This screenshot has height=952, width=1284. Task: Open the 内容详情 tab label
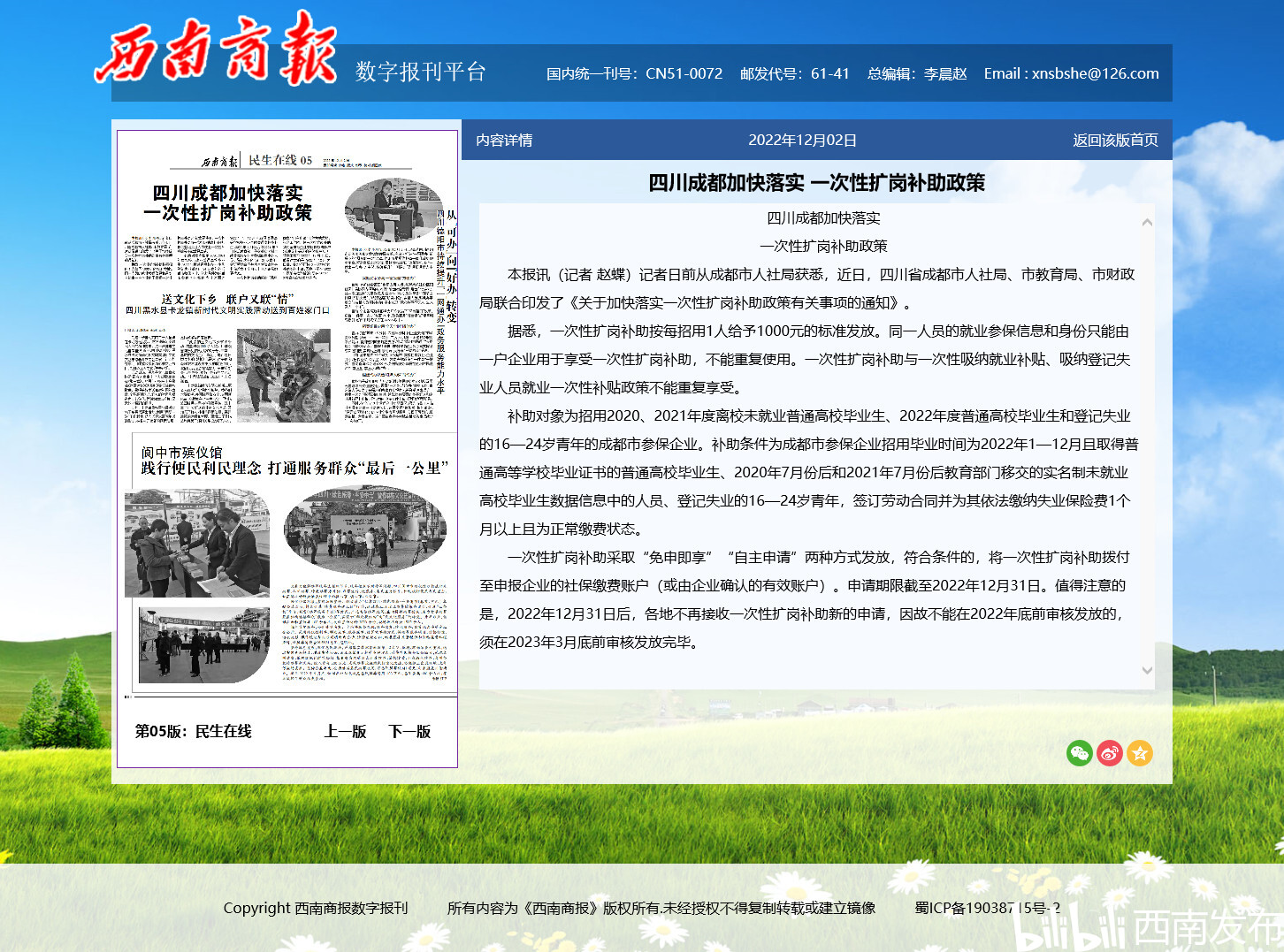pyautogui.click(x=504, y=140)
